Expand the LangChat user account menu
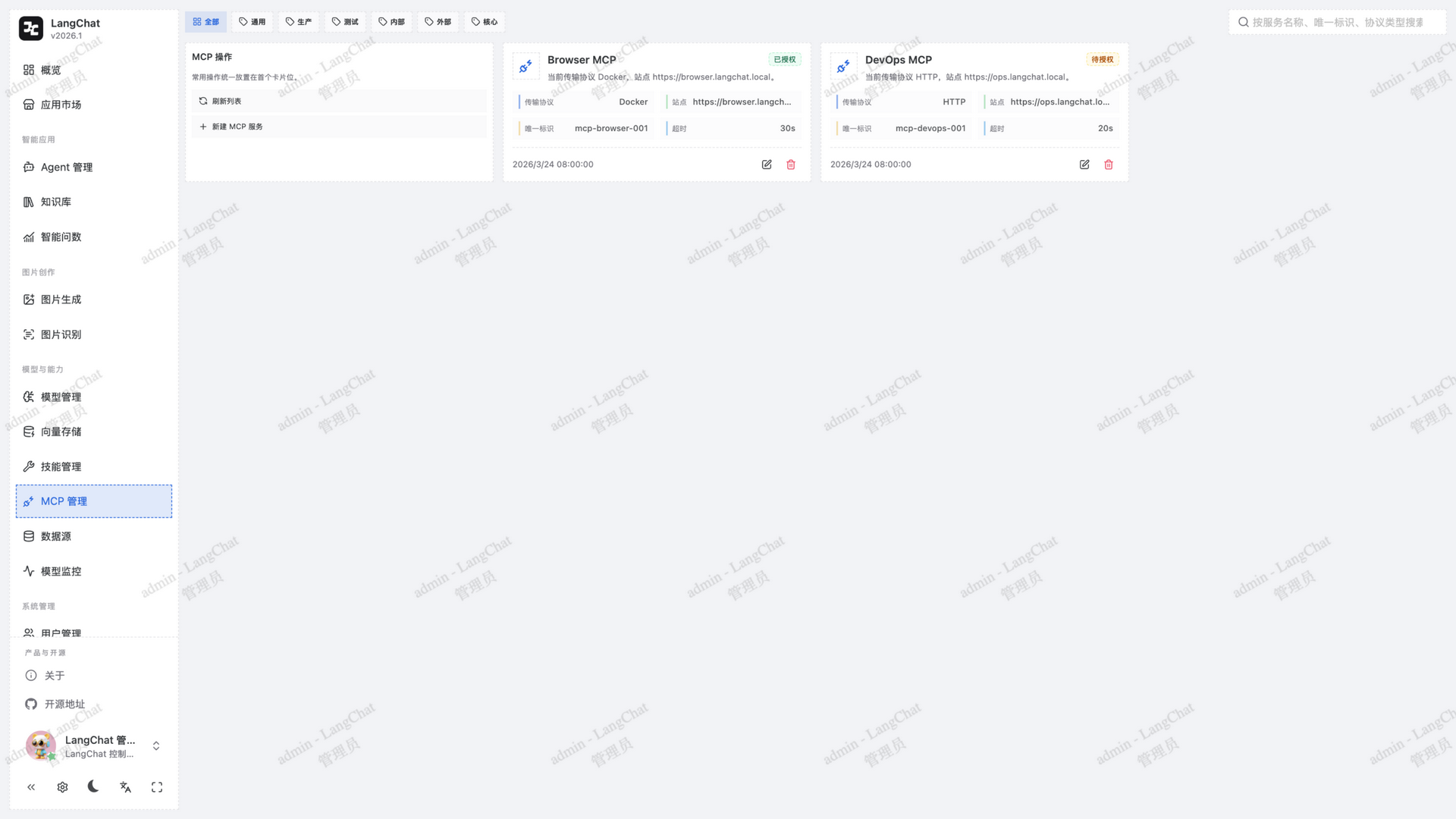 point(94,746)
